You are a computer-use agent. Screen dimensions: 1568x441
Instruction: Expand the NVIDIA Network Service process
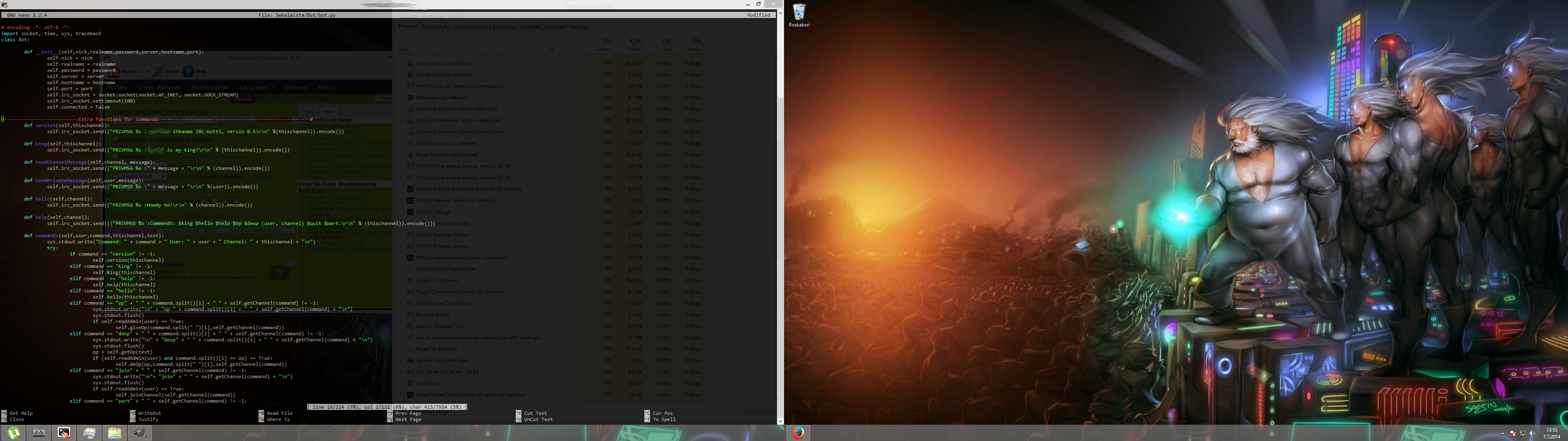coord(401,200)
